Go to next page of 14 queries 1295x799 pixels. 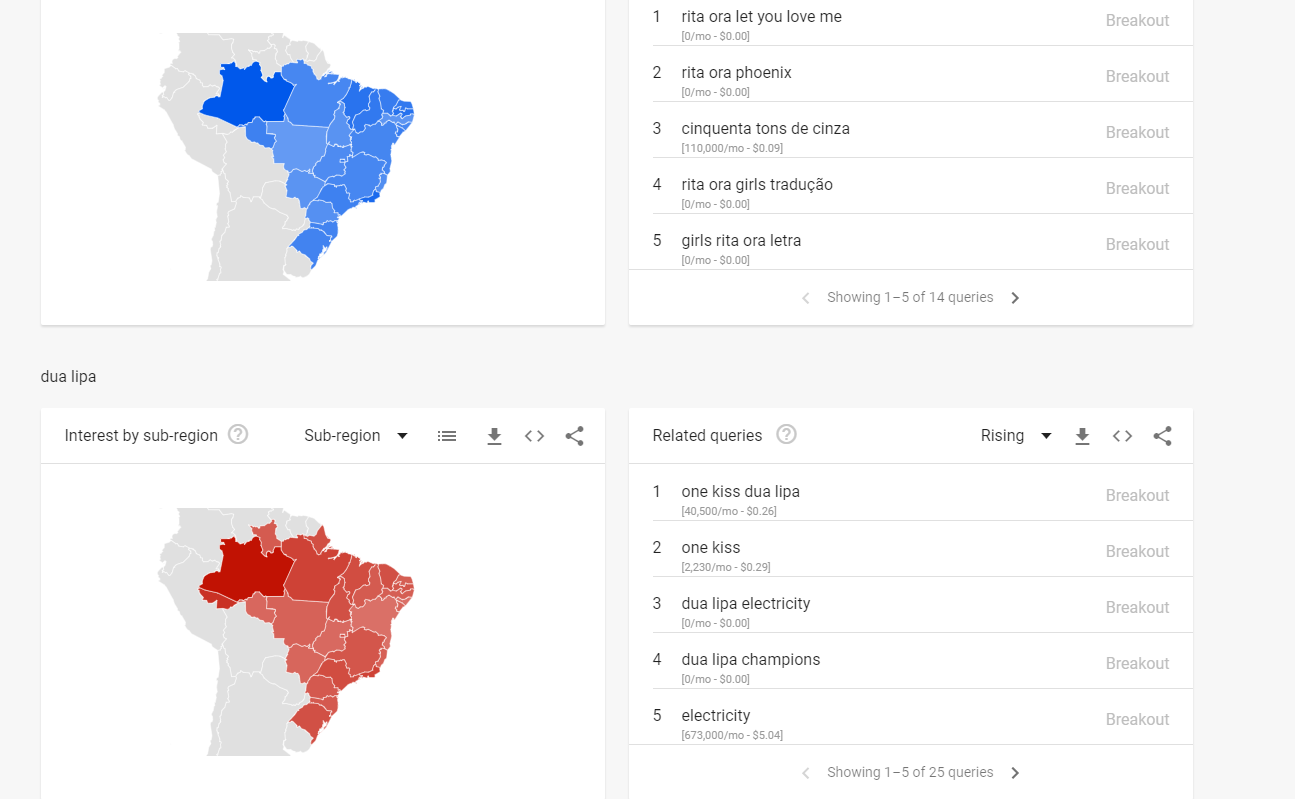click(1015, 298)
